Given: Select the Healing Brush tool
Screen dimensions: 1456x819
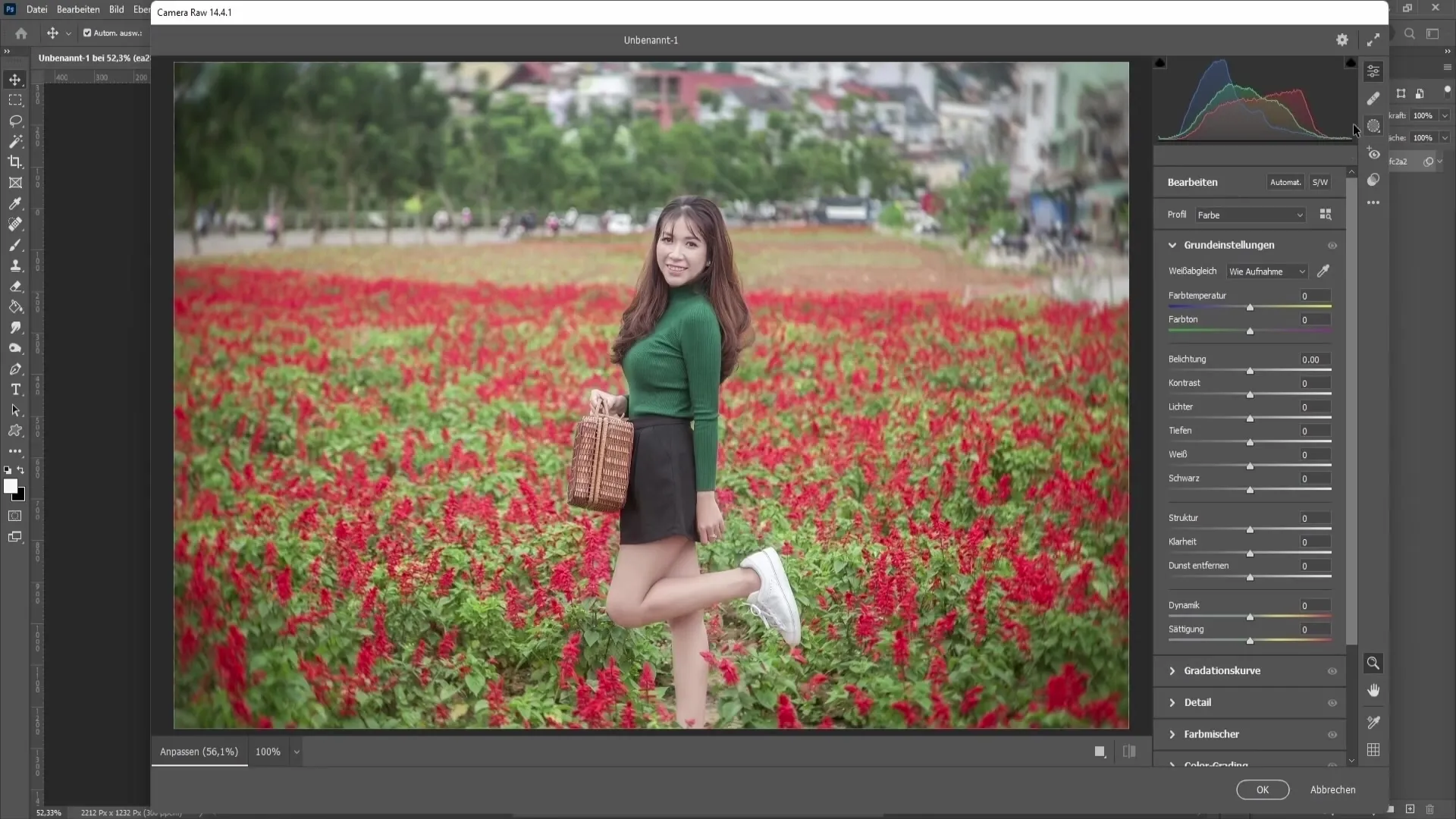Looking at the screenshot, I should [15, 224].
